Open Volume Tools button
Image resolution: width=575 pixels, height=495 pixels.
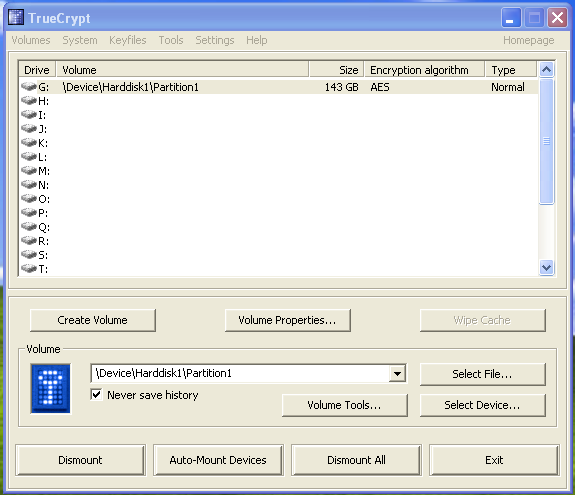345,405
